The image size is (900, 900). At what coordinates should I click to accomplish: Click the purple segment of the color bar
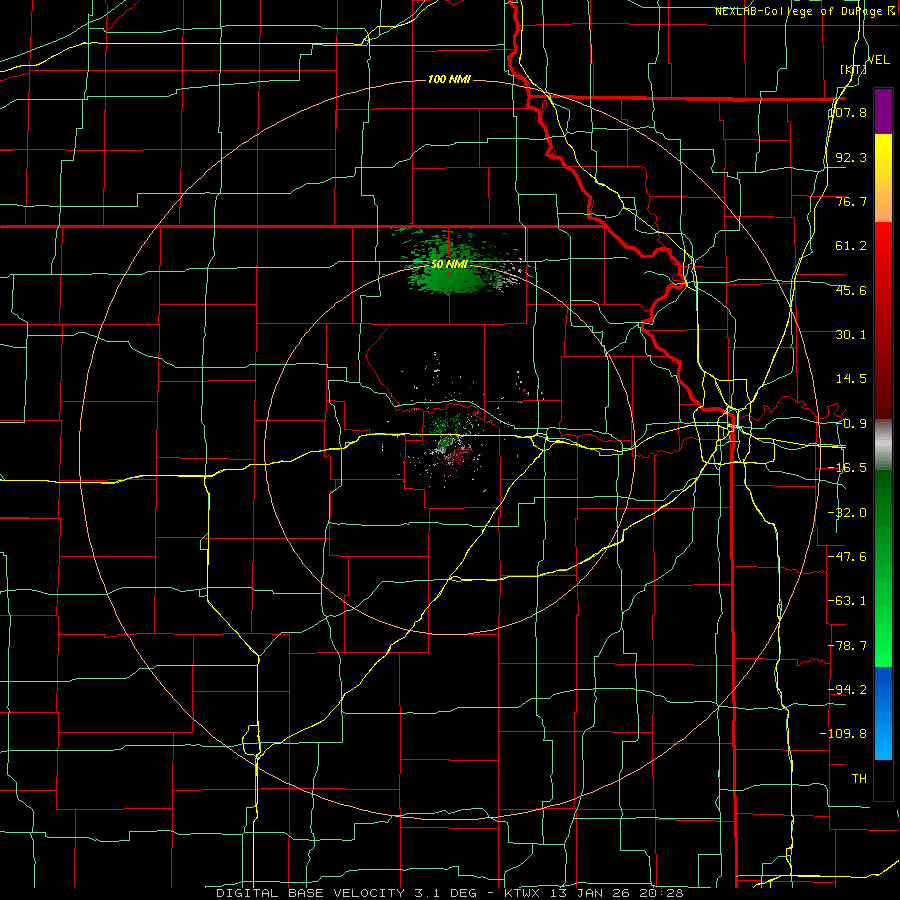(883, 111)
